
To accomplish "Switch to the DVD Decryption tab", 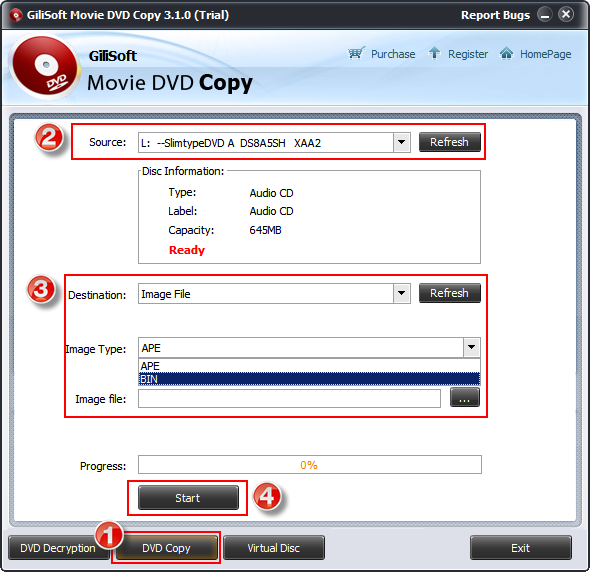I will (x=58, y=548).
